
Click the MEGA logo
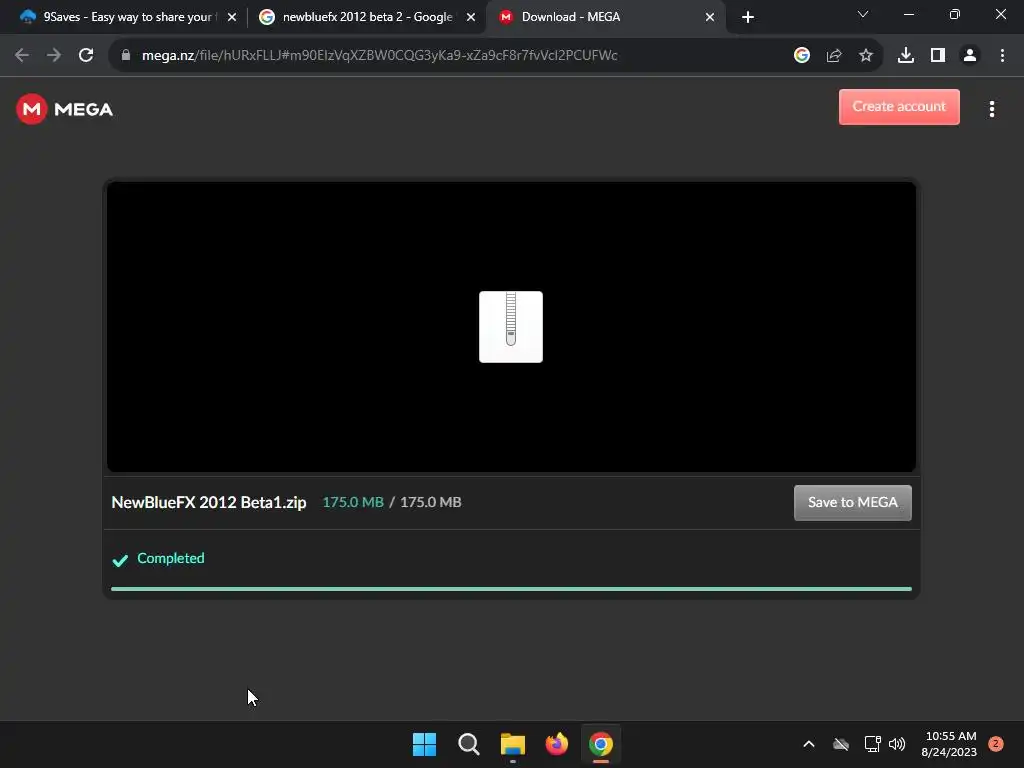64,109
